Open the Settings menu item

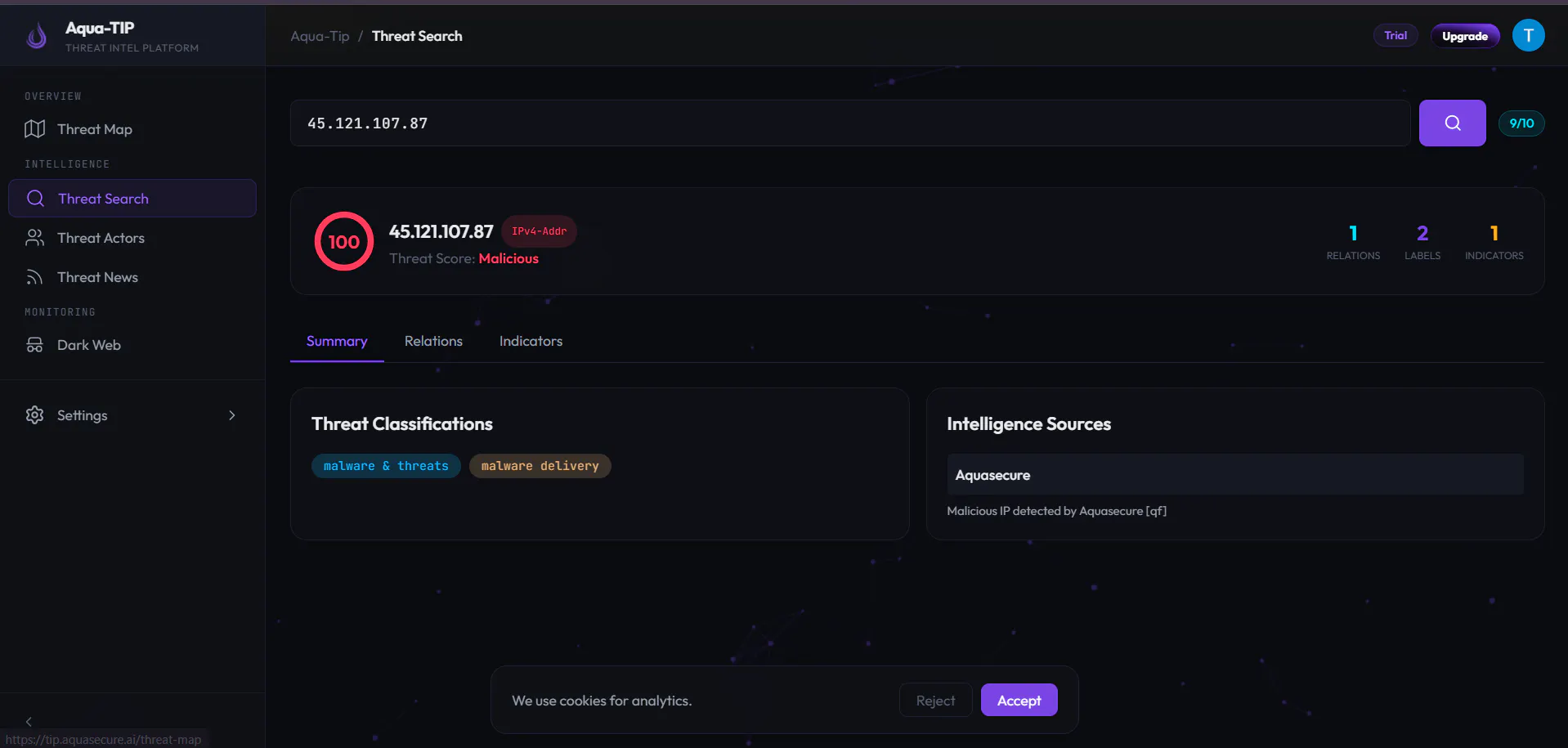(x=131, y=415)
